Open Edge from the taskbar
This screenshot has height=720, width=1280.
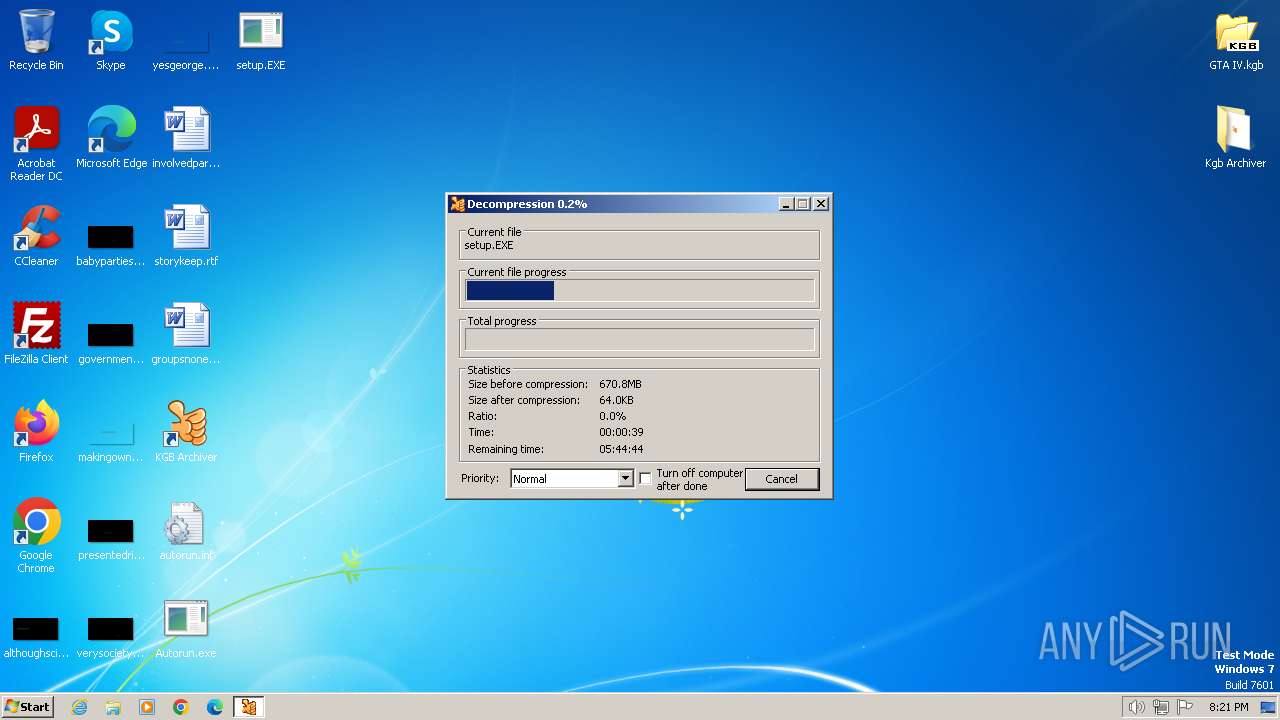(215, 707)
